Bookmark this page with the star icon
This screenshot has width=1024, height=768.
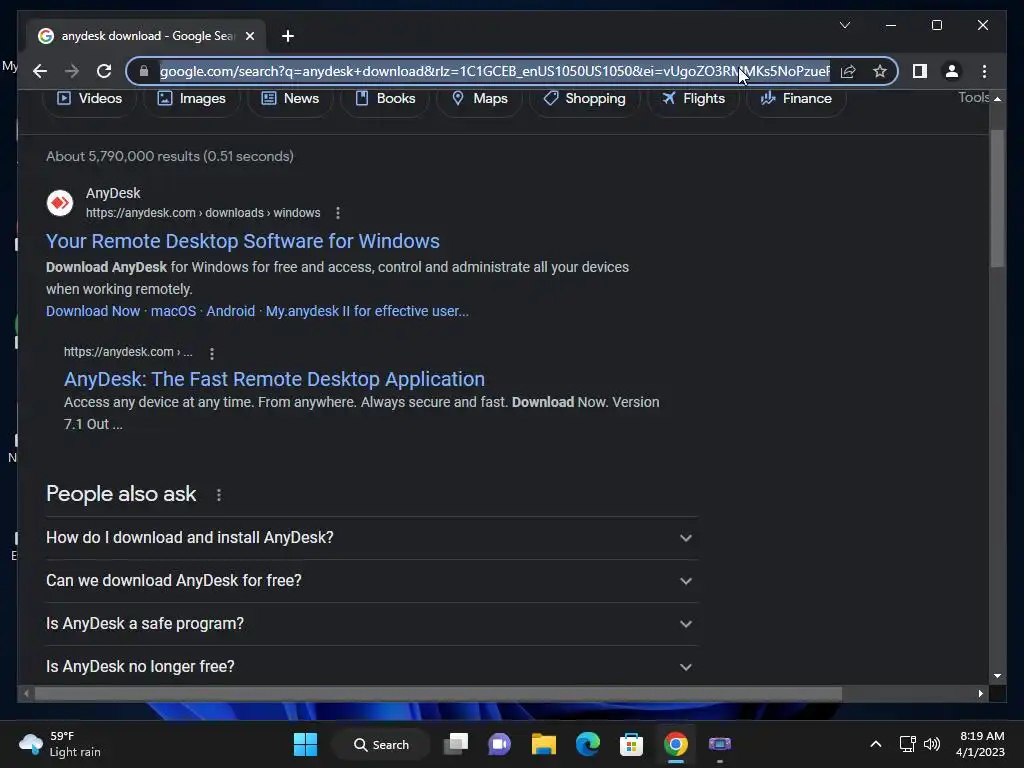click(x=880, y=71)
